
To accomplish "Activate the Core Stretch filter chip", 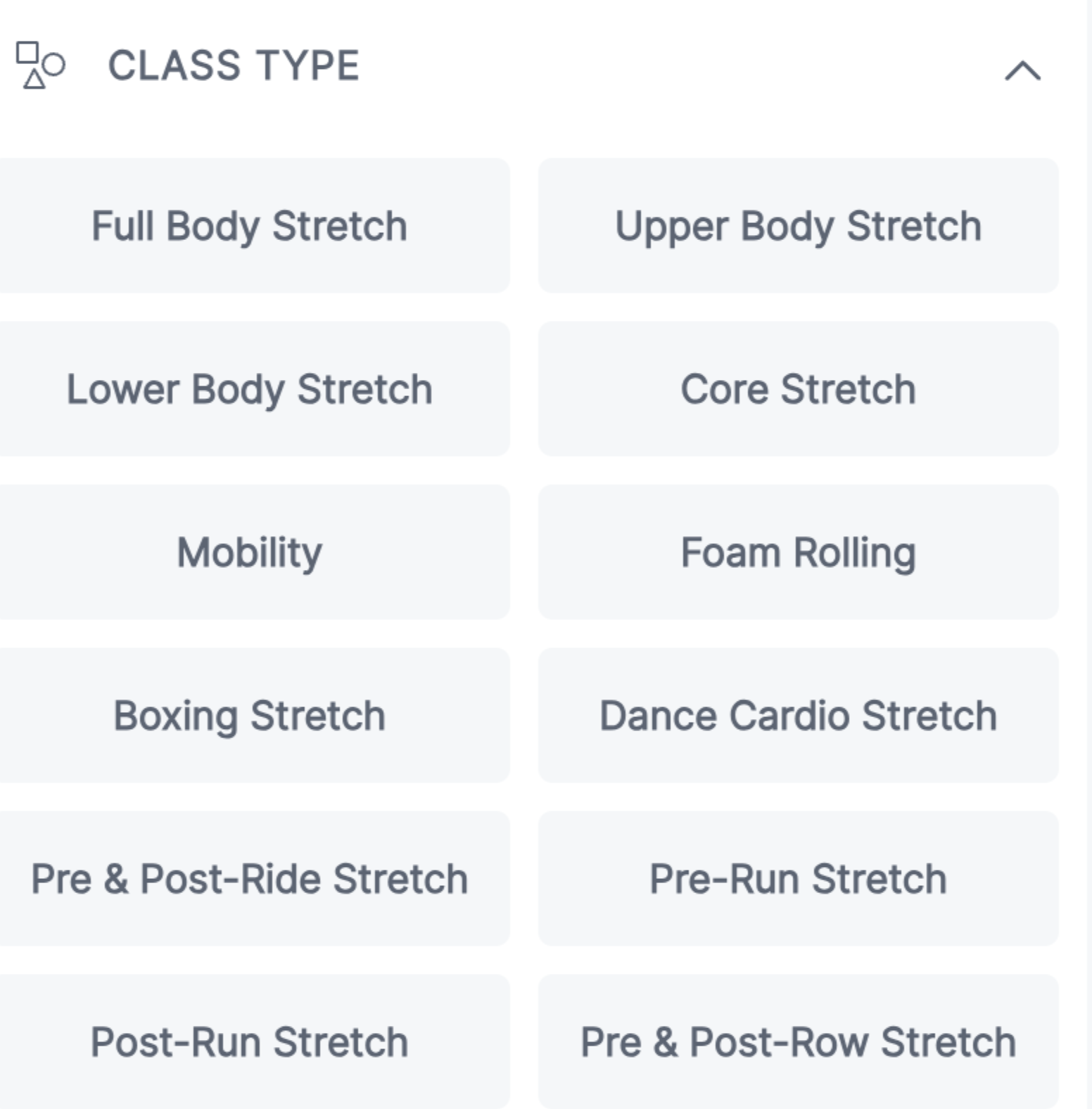I will coord(798,389).
